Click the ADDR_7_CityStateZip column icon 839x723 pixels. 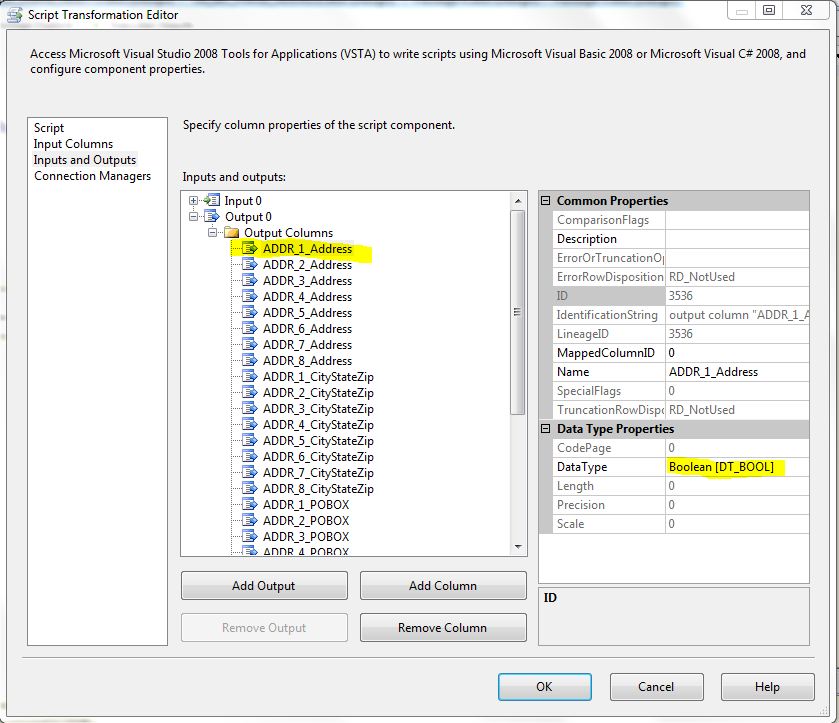click(x=249, y=473)
